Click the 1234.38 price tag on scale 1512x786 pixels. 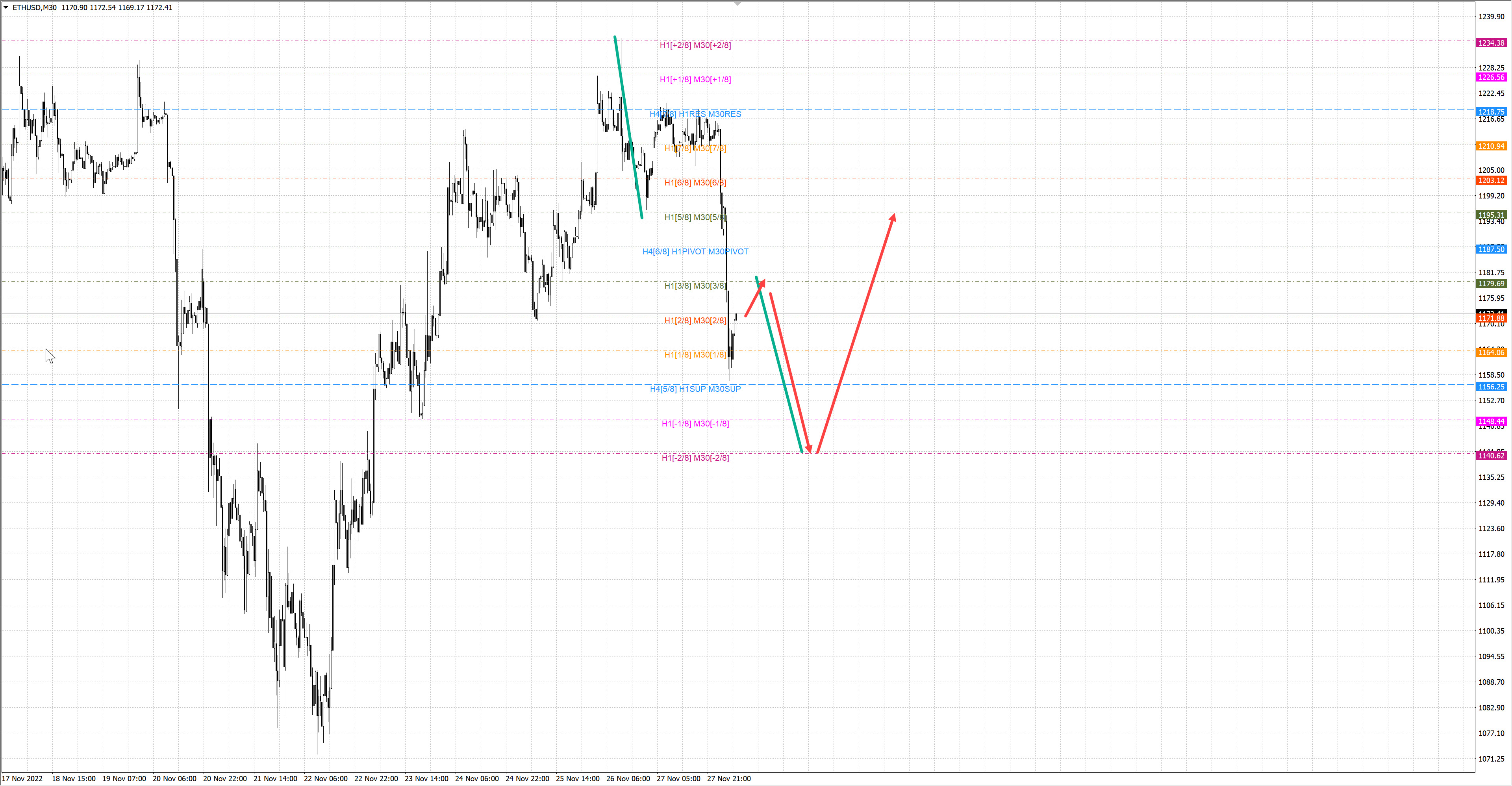[1491, 43]
